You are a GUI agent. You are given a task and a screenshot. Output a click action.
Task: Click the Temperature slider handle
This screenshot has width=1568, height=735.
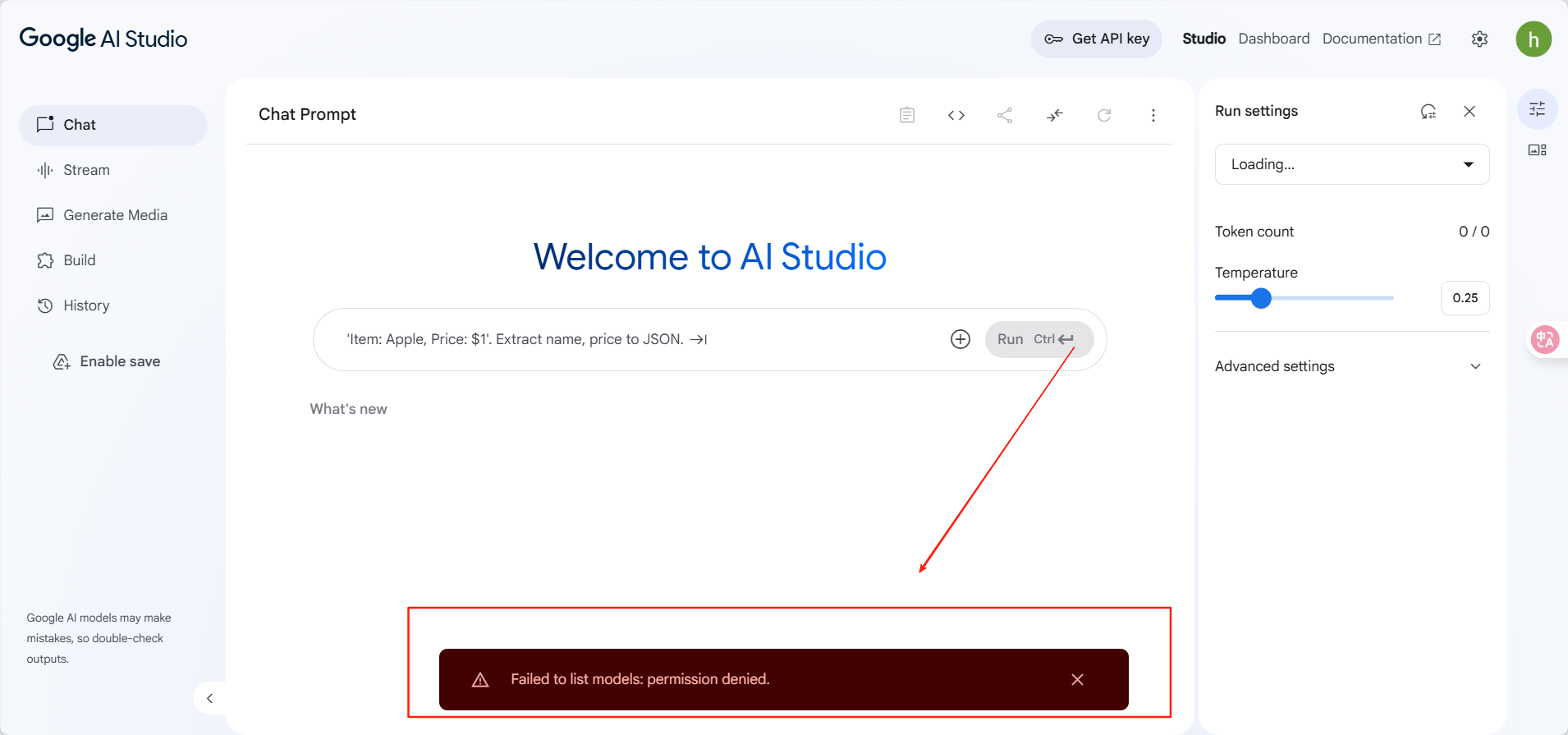point(1261,298)
